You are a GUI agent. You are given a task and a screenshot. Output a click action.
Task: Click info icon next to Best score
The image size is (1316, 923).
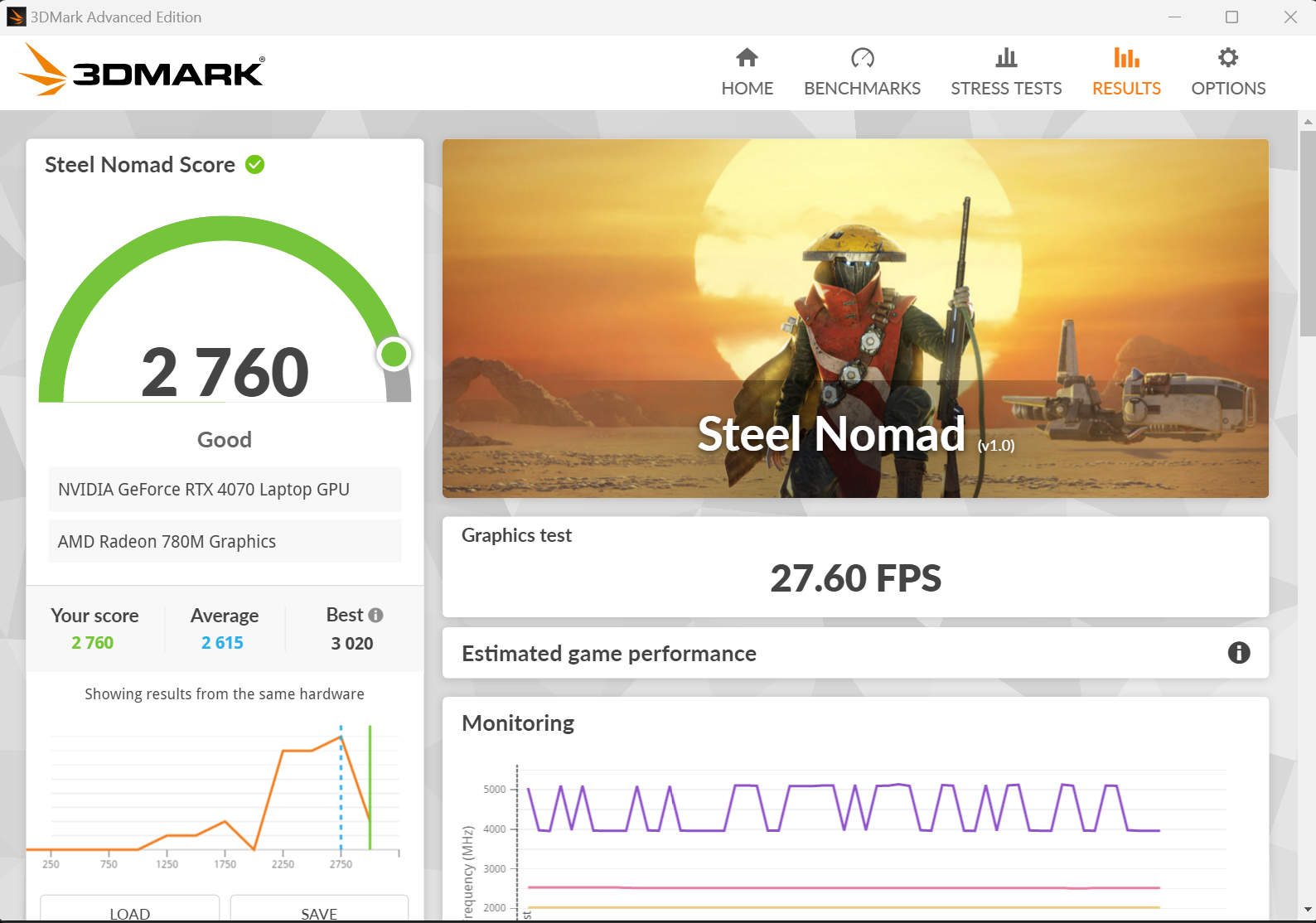coord(375,615)
